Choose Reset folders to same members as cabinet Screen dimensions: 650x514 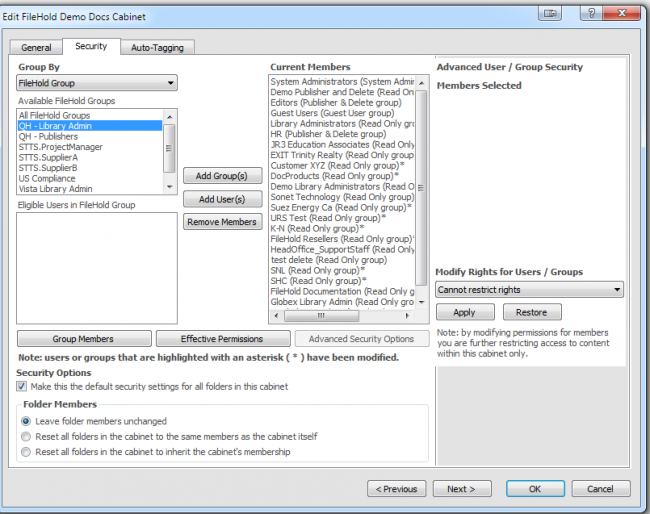point(27,437)
